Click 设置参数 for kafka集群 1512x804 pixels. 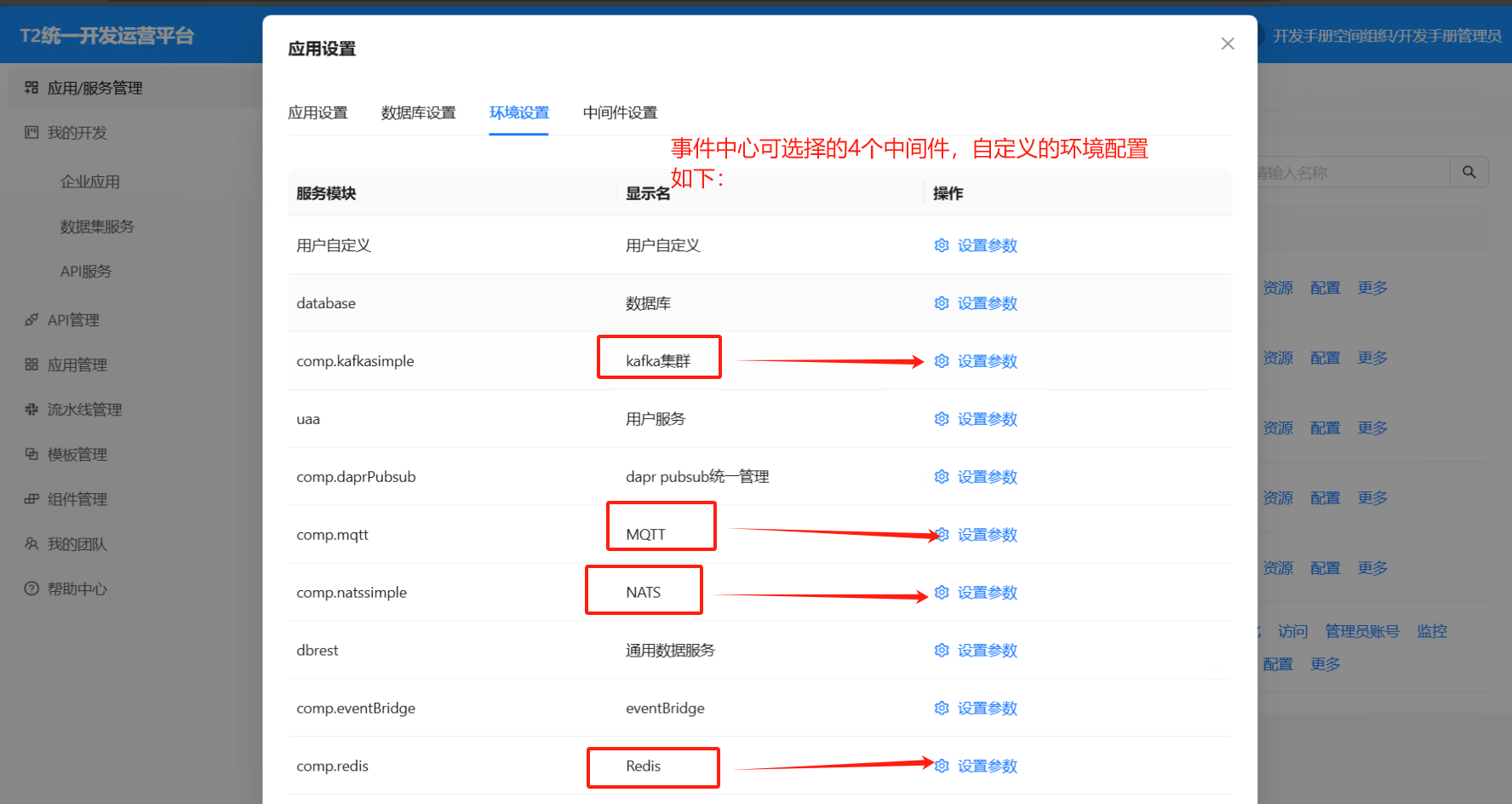point(987,361)
